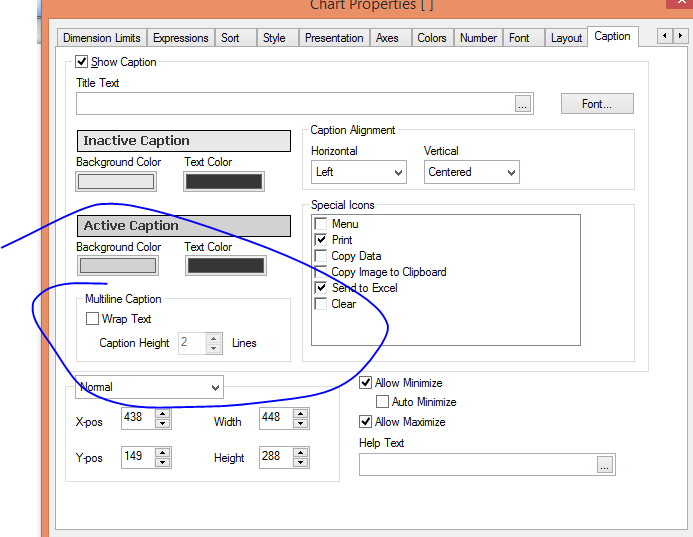This screenshot has height=537, width=693.
Task: Click into the Title Text field
Action: pos(295,103)
